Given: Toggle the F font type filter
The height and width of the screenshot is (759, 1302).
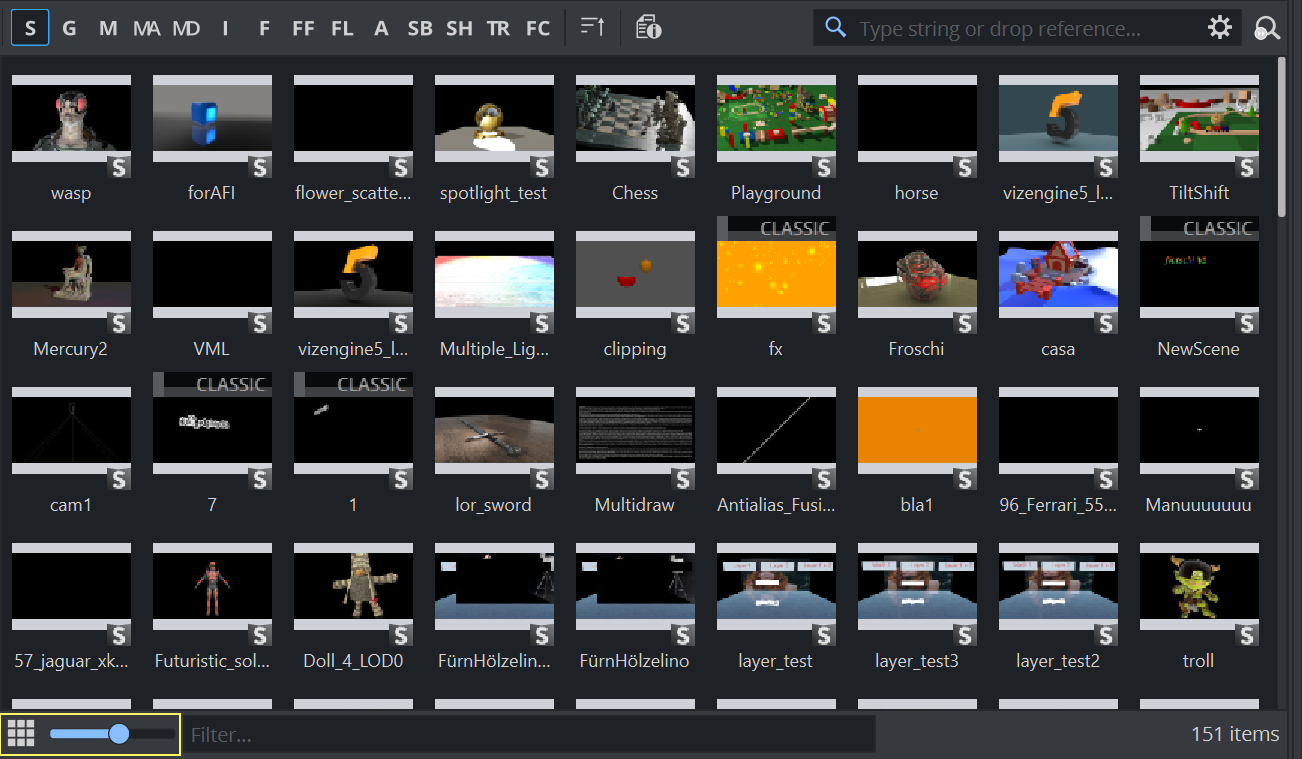Looking at the screenshot, I should click(x=264, y=28).
